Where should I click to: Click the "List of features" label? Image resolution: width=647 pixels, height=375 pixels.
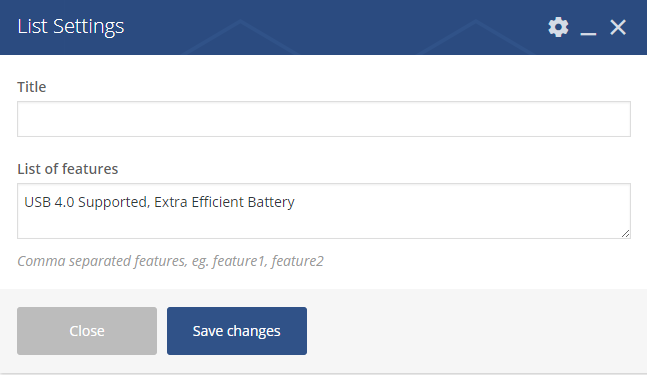tap(68, 169)
